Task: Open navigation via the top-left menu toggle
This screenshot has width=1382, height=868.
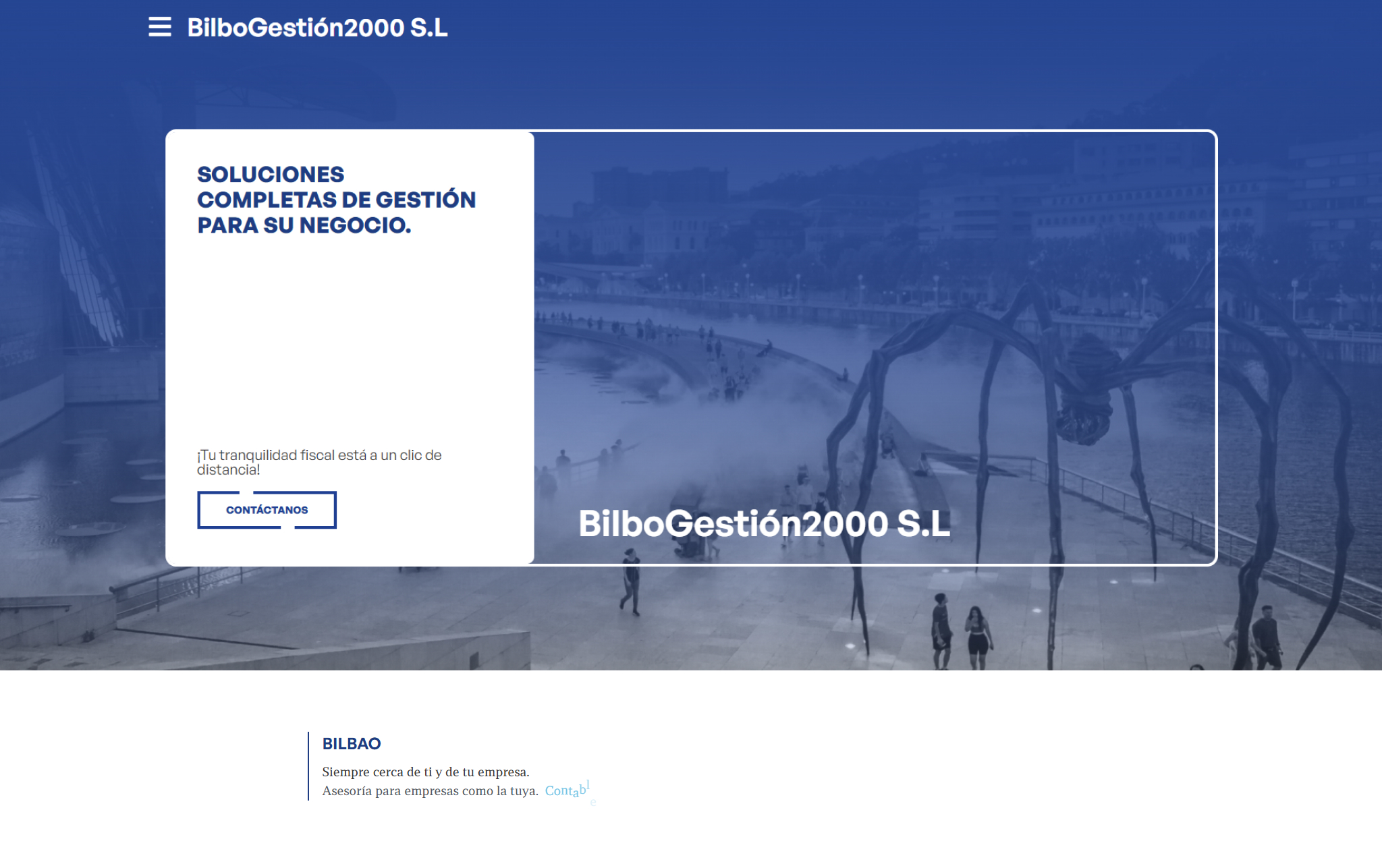Action: click(x=160, y=28)
